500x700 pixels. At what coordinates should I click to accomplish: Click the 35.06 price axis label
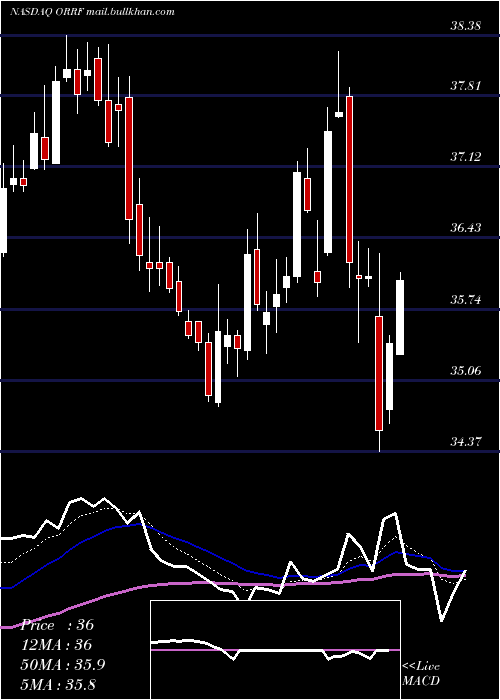click(x=465, y=370)
